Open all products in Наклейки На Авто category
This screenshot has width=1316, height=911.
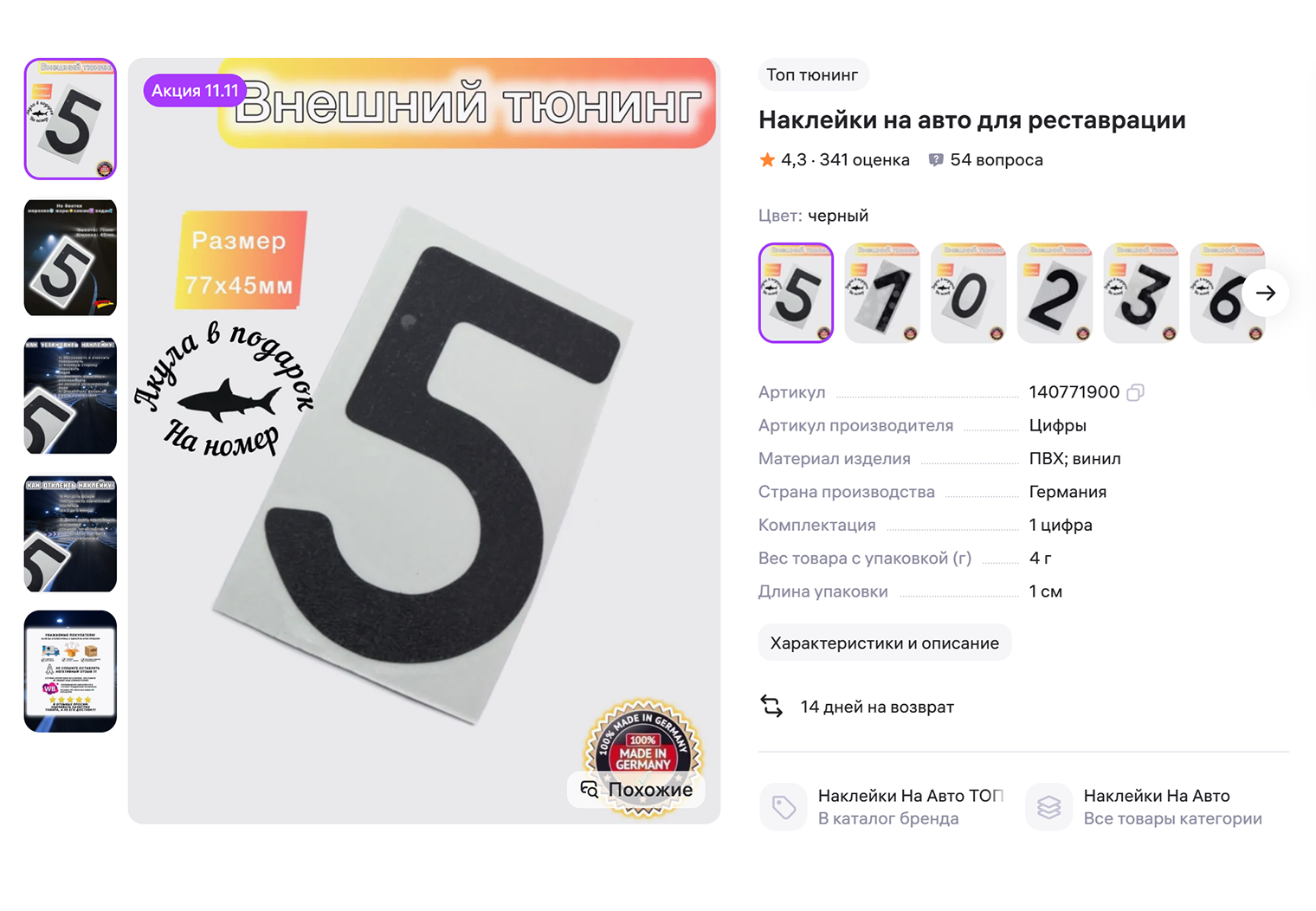point(1172,807)
